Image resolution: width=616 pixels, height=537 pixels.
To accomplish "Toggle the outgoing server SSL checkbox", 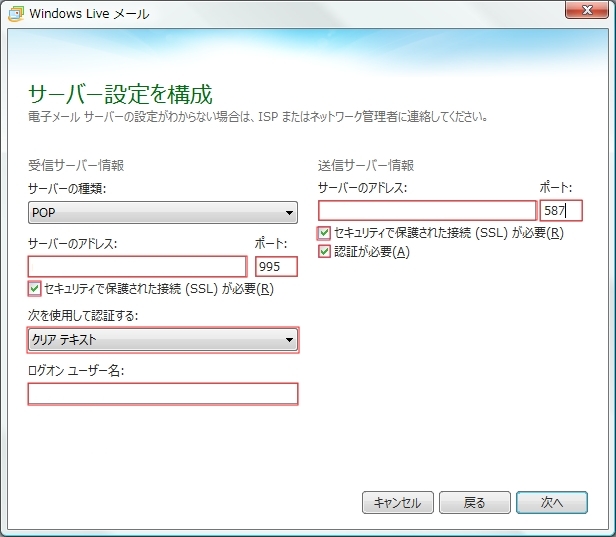I will coord(324,233).
